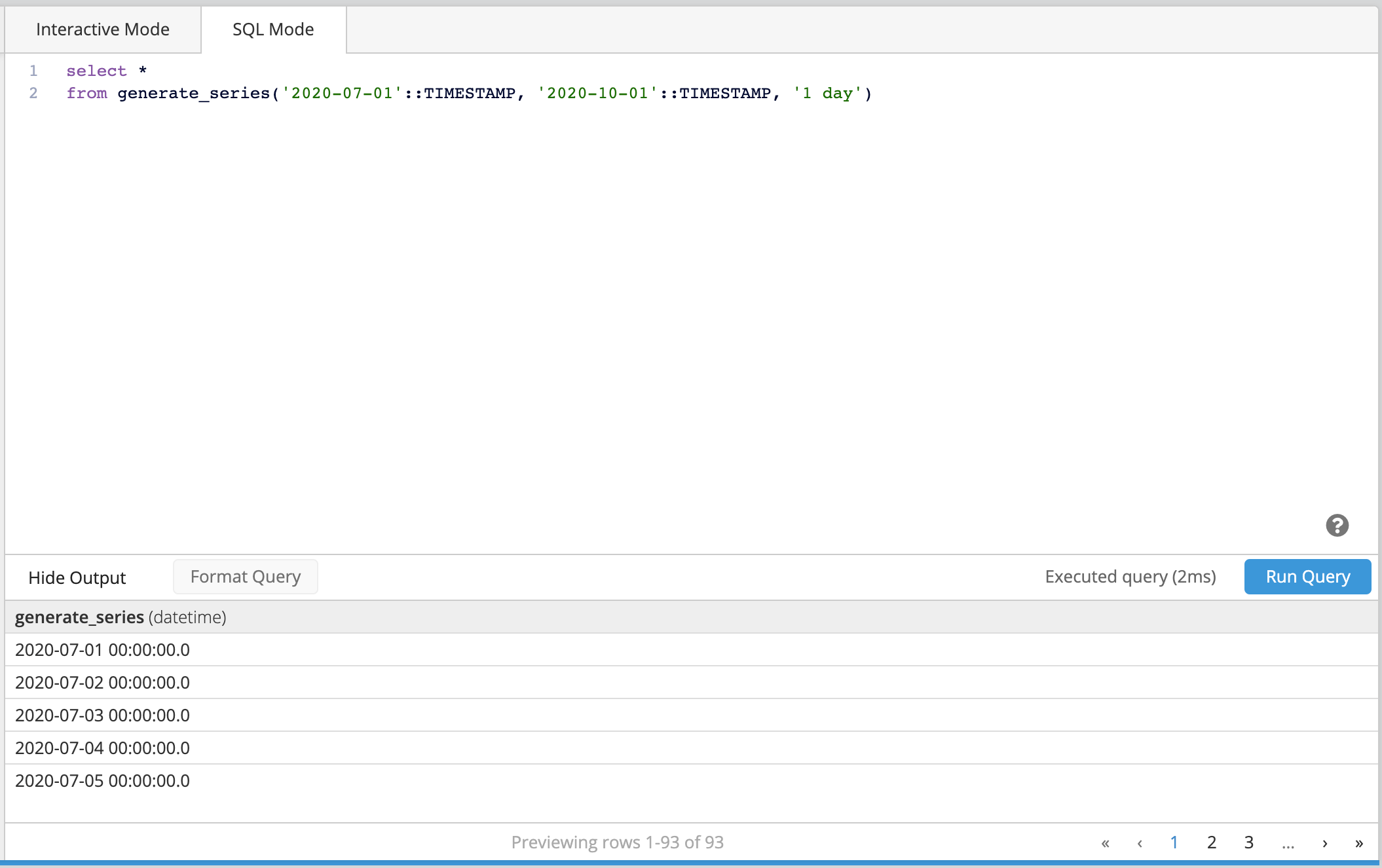Viewport: 1382px width, 868px height.
Task: Click the Run Query button
Action: pos(1307,576)
